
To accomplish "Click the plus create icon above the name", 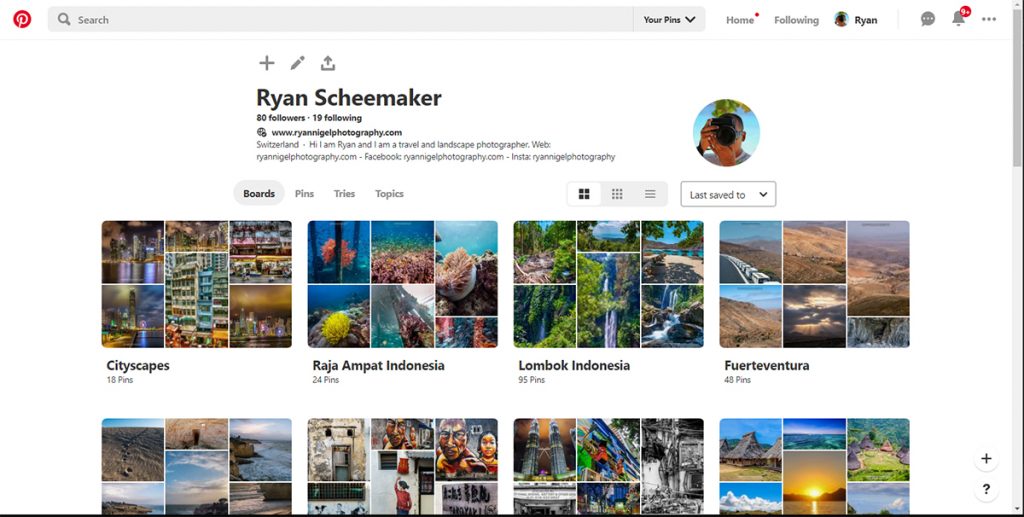I will 266,63.
